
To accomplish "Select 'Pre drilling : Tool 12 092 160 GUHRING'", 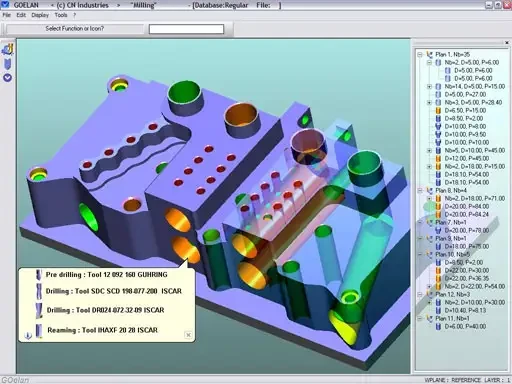I will tap(106, 275).
